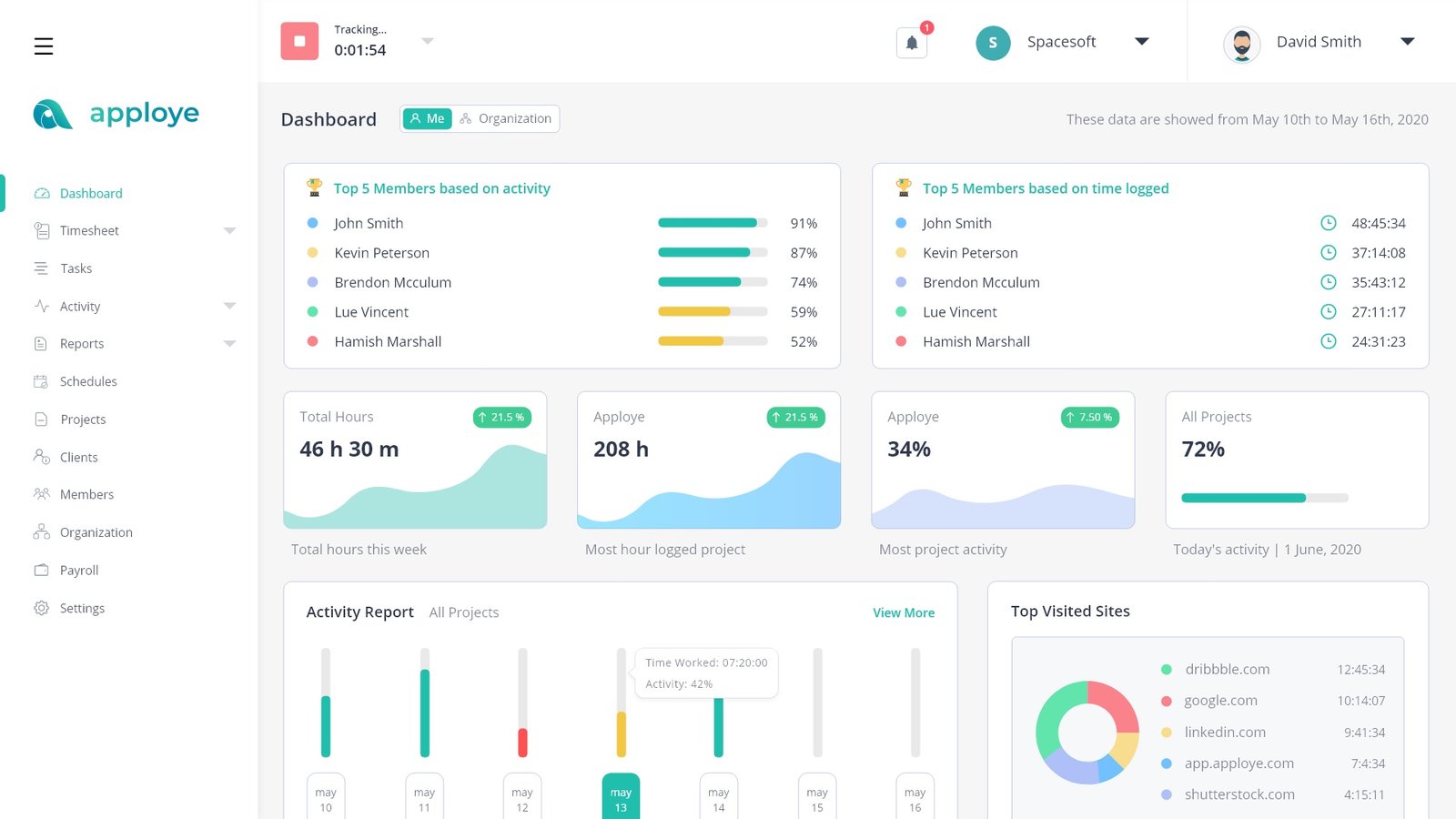The image size is (1456, 819).
Task: Open the David Smith account dropdown
Action: point(1407,42)
